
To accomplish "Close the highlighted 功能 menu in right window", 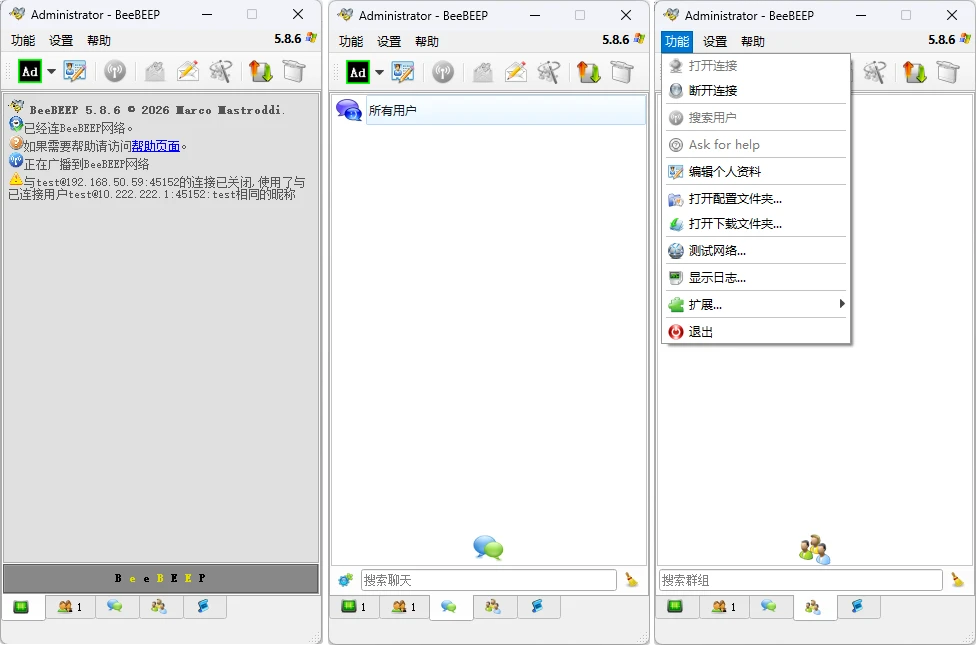I will click(x=677, y=42).
